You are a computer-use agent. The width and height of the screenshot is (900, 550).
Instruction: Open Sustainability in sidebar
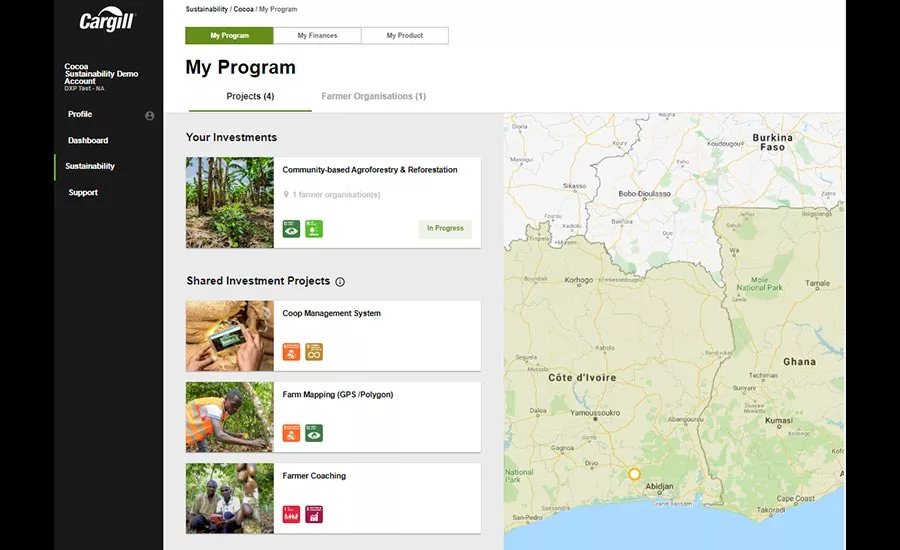[x=90, y=166]
